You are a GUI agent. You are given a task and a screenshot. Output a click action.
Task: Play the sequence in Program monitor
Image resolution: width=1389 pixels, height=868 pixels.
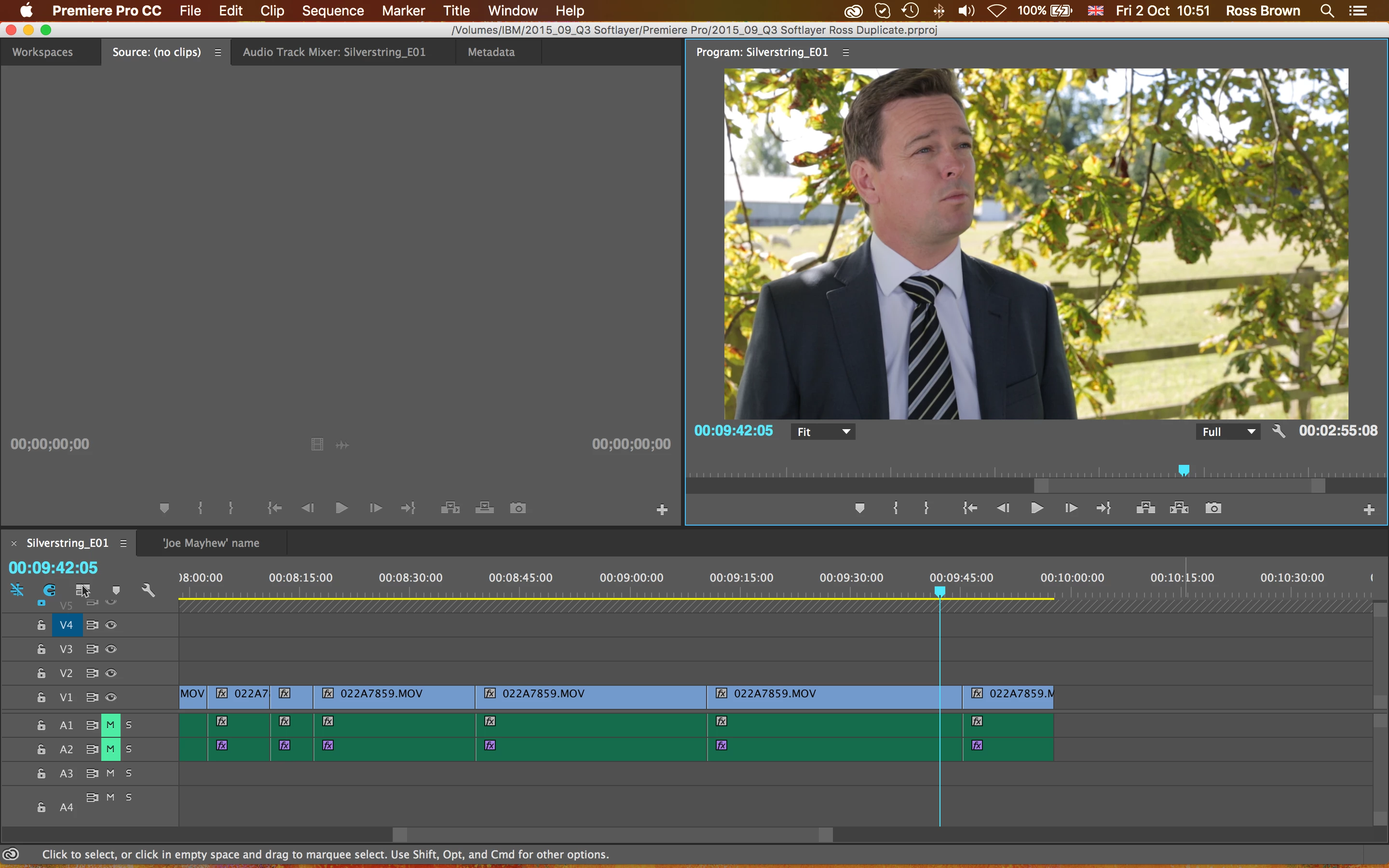(x=1036, y=508)
